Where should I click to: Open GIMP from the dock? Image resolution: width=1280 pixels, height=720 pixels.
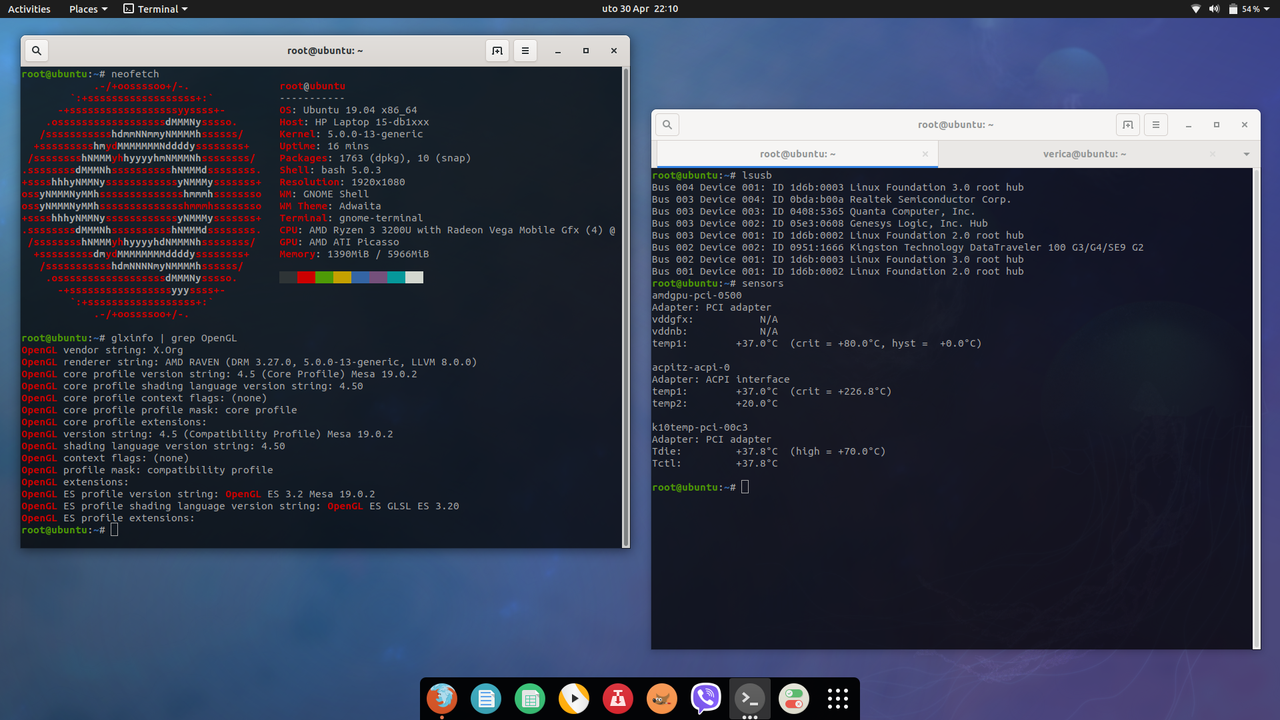pyautogui.click(x=662, y=699)
